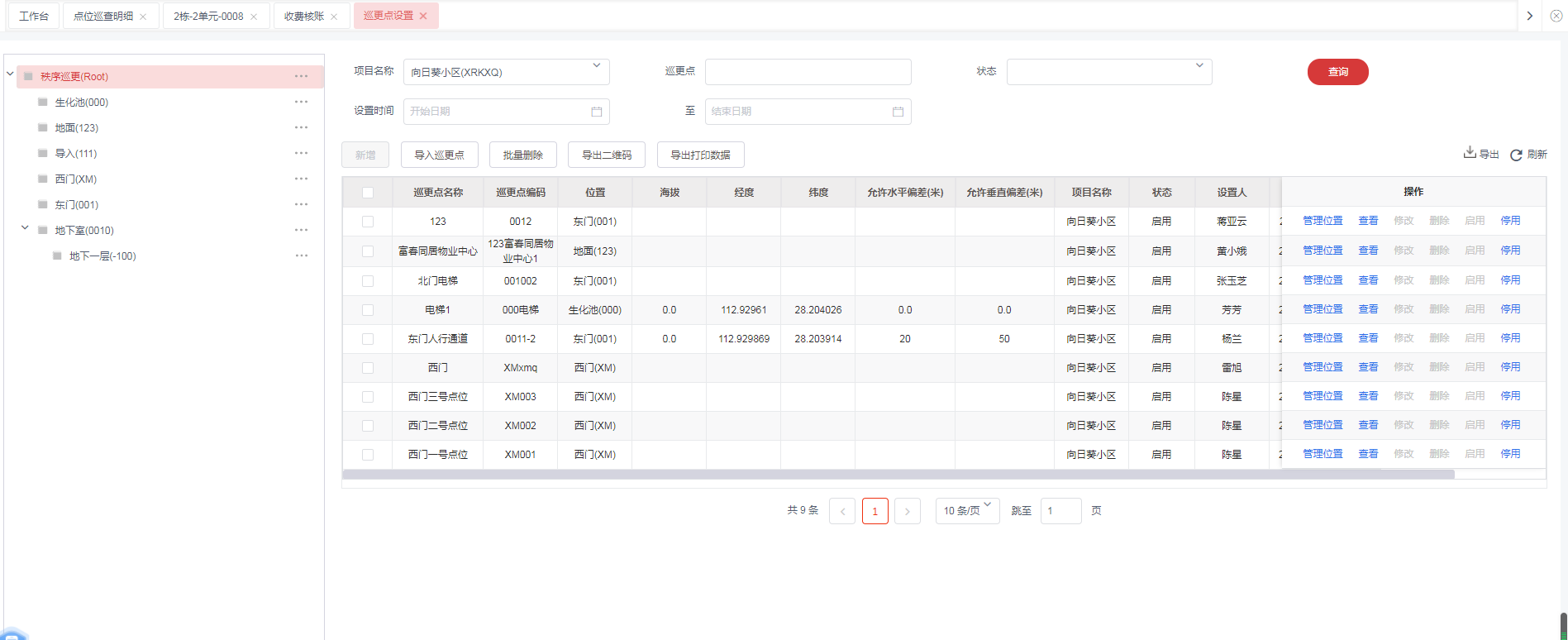Open more options for 秩序巡更(Root) node
The height and width of the screenshot is (640, 1568).
[x=301, y=77]
